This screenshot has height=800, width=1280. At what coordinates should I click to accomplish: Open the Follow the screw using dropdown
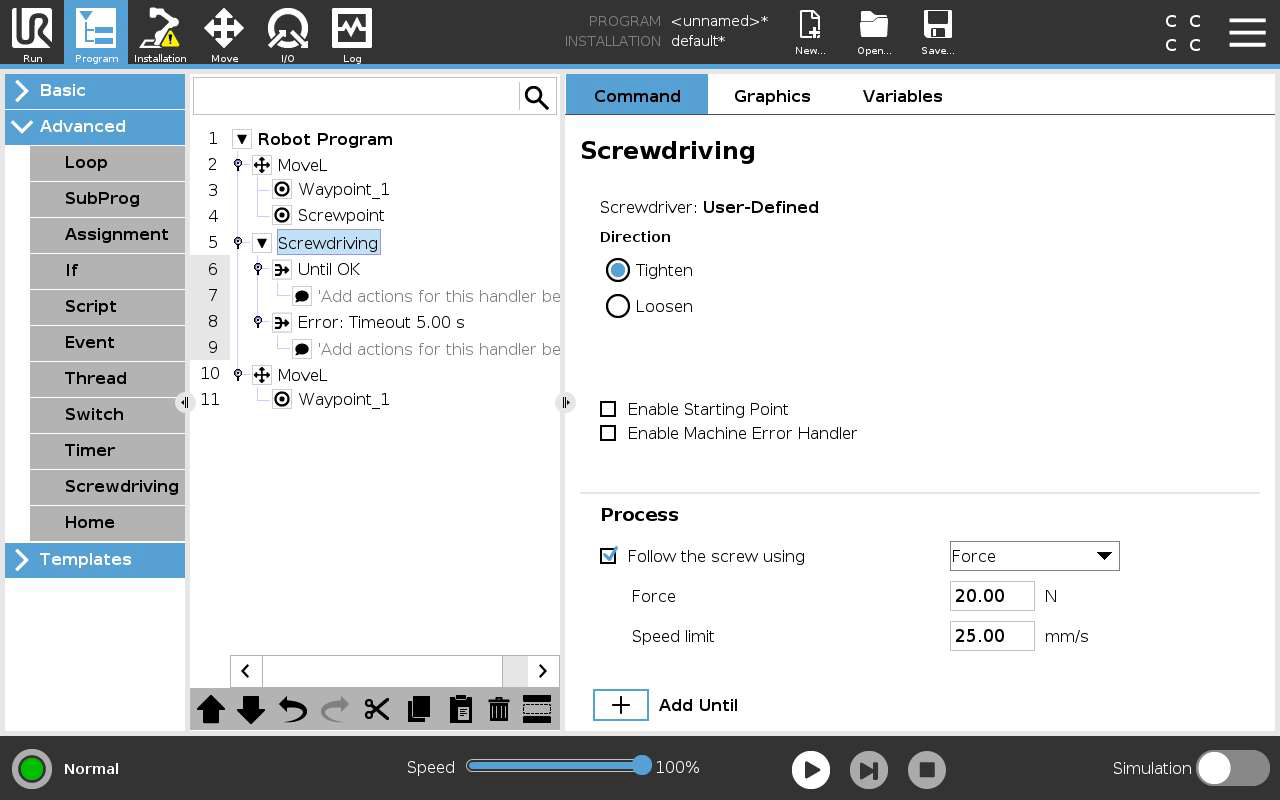(x=1034, y=556)
